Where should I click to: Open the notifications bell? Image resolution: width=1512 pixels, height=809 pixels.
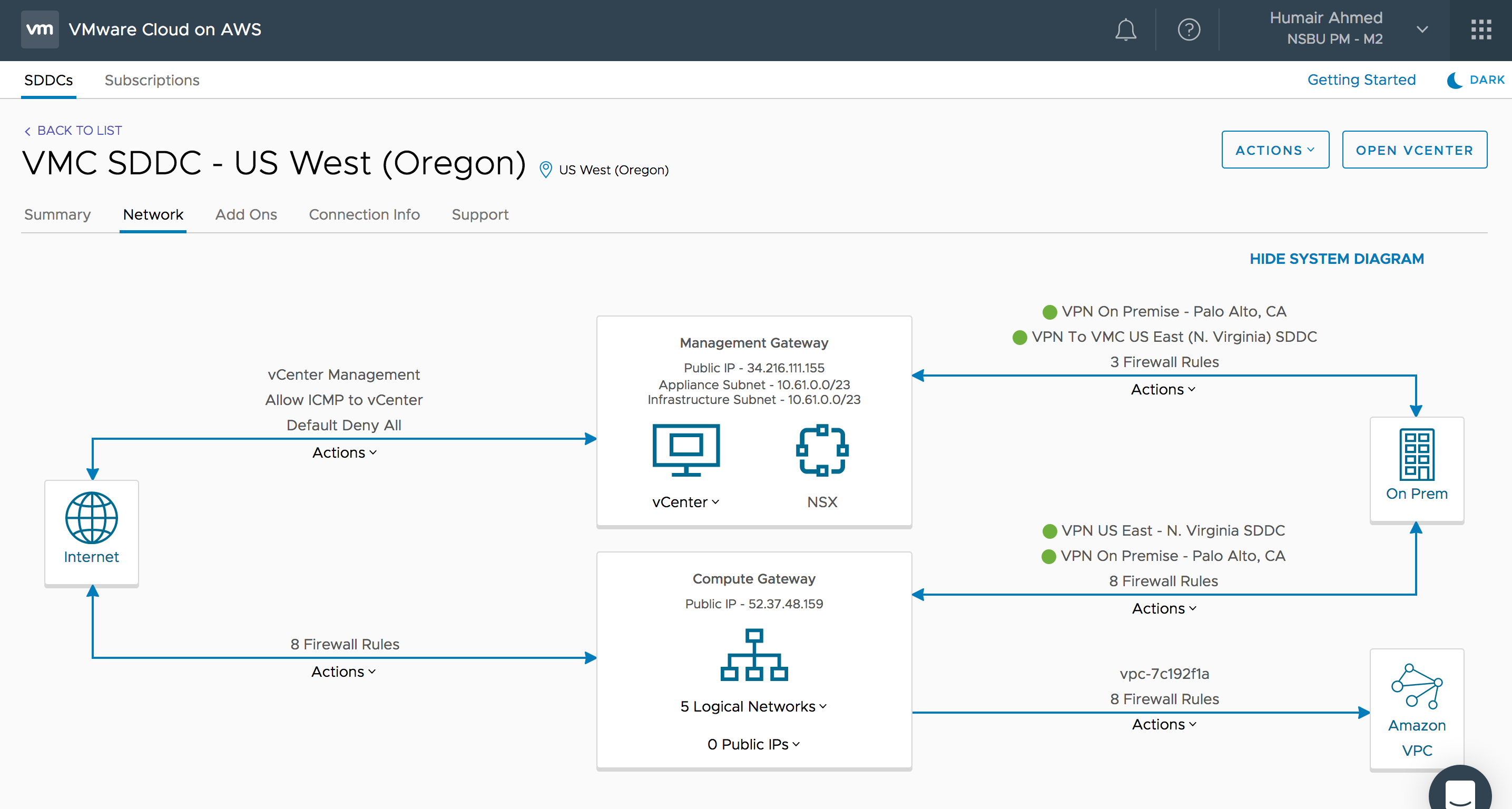[1125, 29]
